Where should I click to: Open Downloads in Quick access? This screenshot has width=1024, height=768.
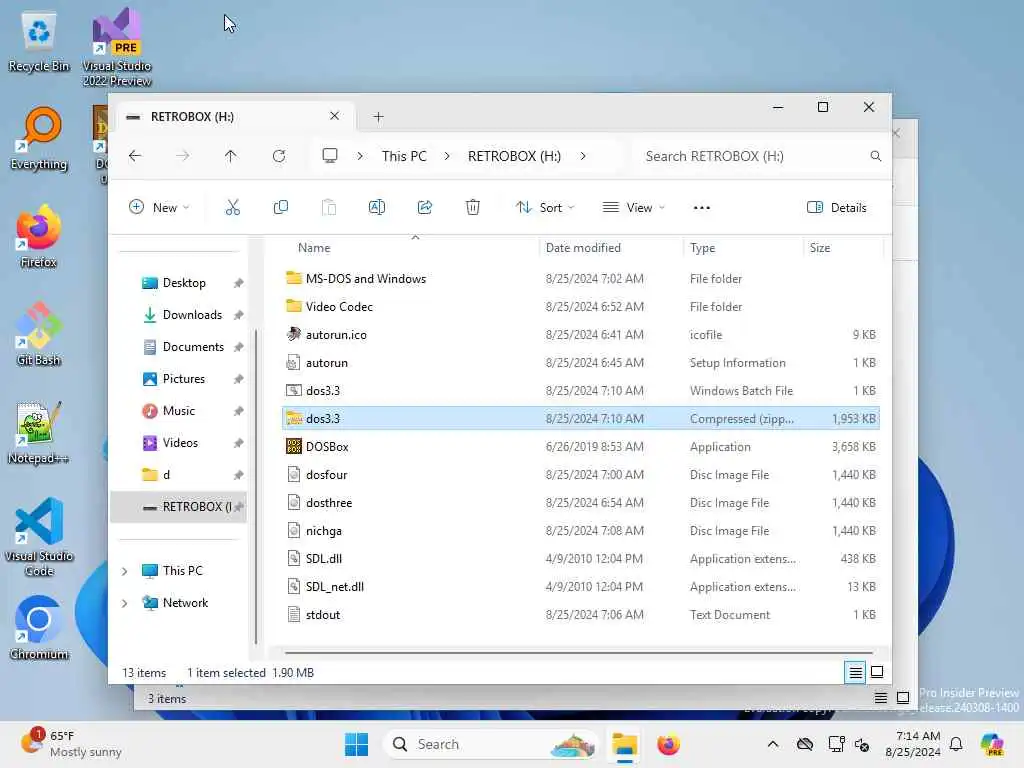[x=192, y=315]
